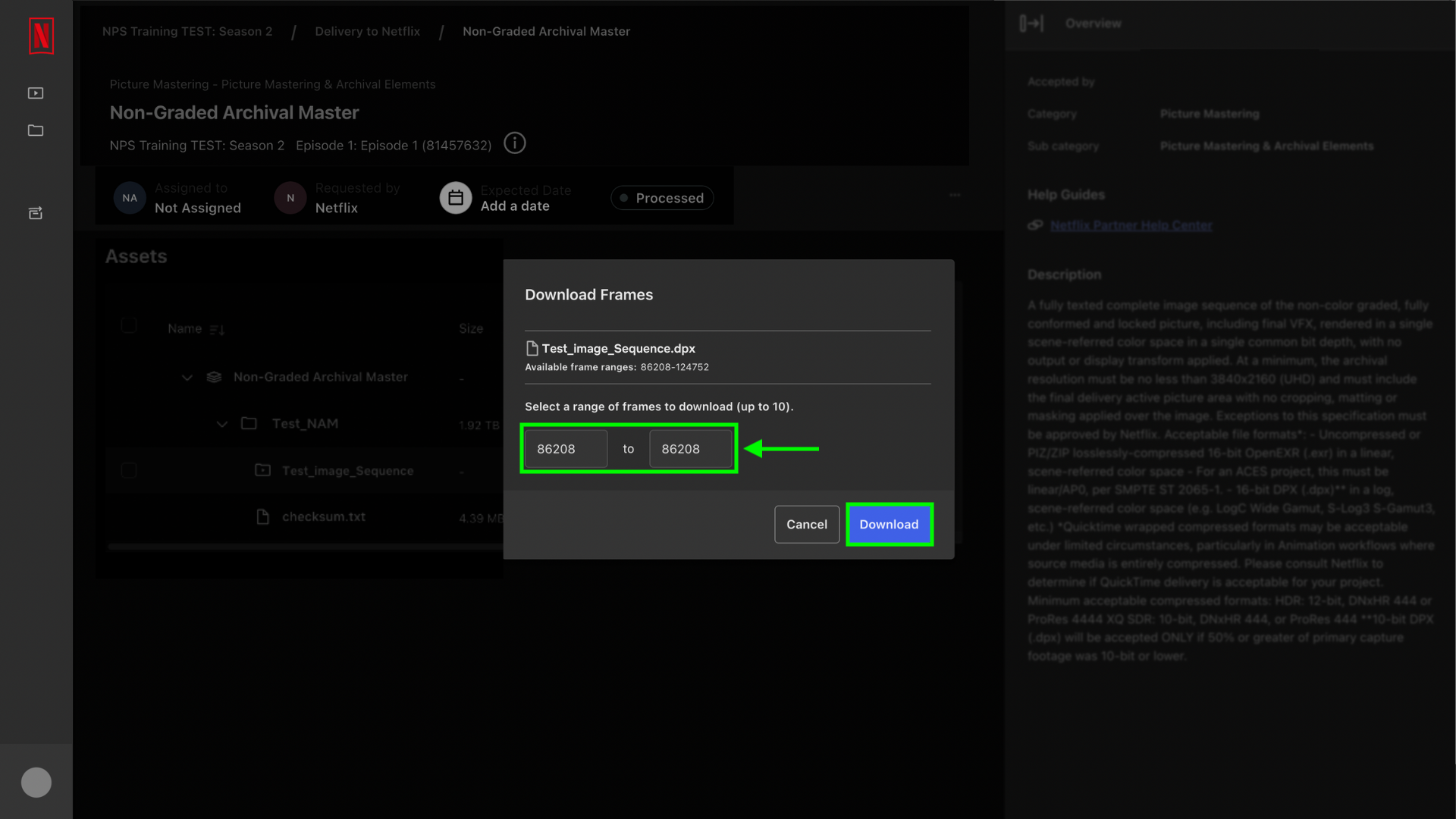
Task: Select the Test_image_Sequence row name
Action: click(347, 471)
